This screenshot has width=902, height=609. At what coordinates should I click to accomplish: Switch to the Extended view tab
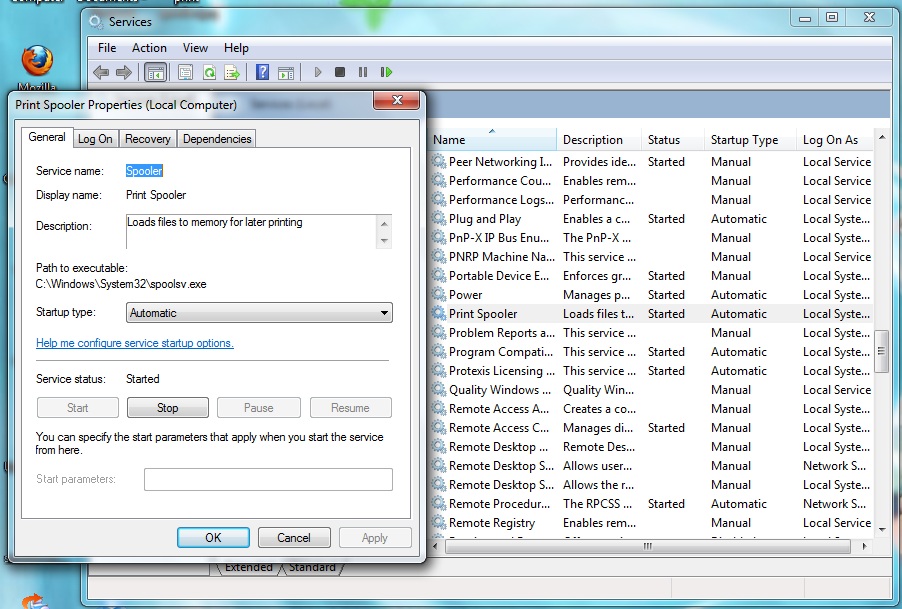246,567
